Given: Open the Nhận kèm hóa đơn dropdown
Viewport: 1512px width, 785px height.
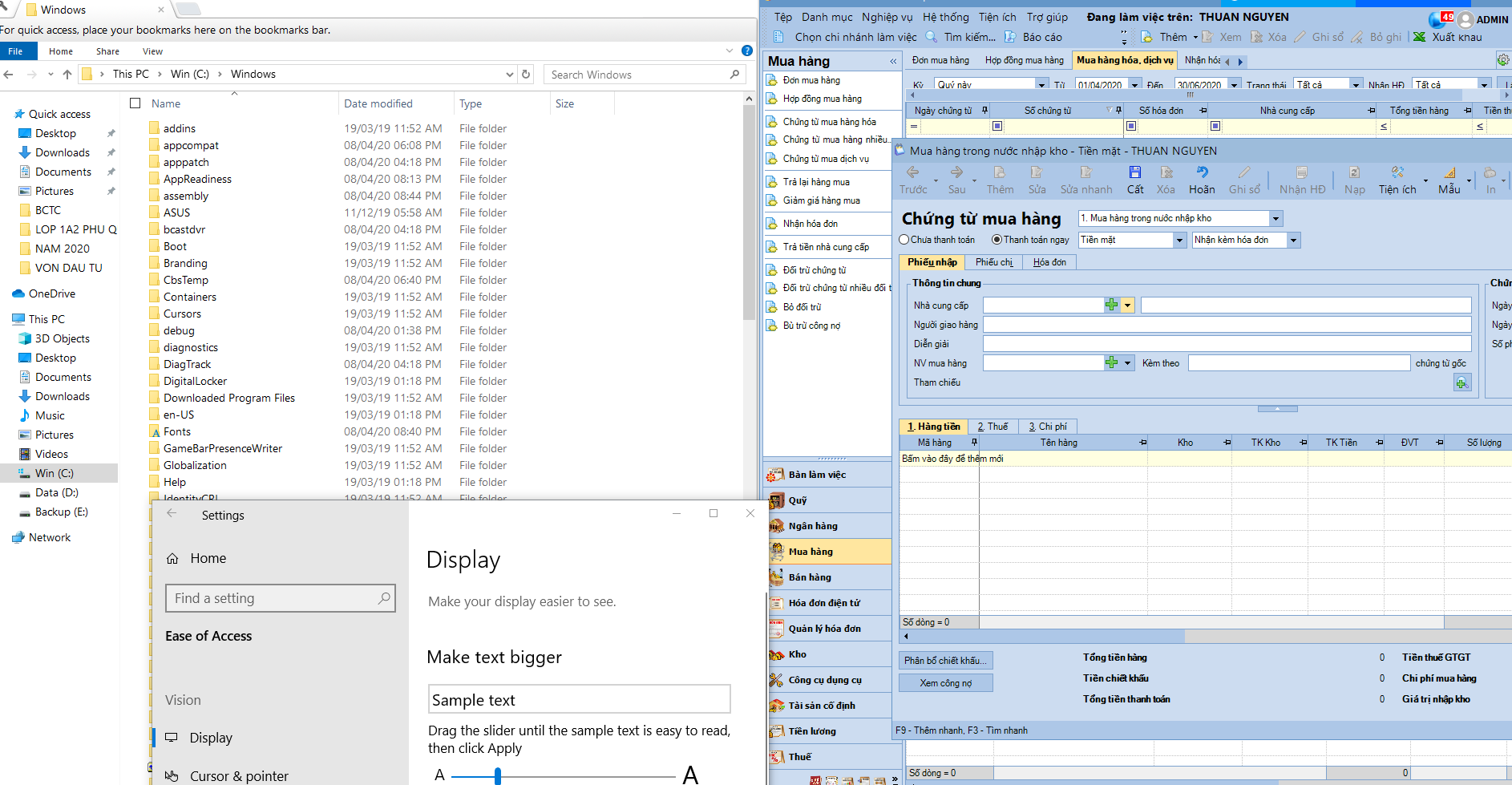Looking at the screenshot, I should (1293, 241).
